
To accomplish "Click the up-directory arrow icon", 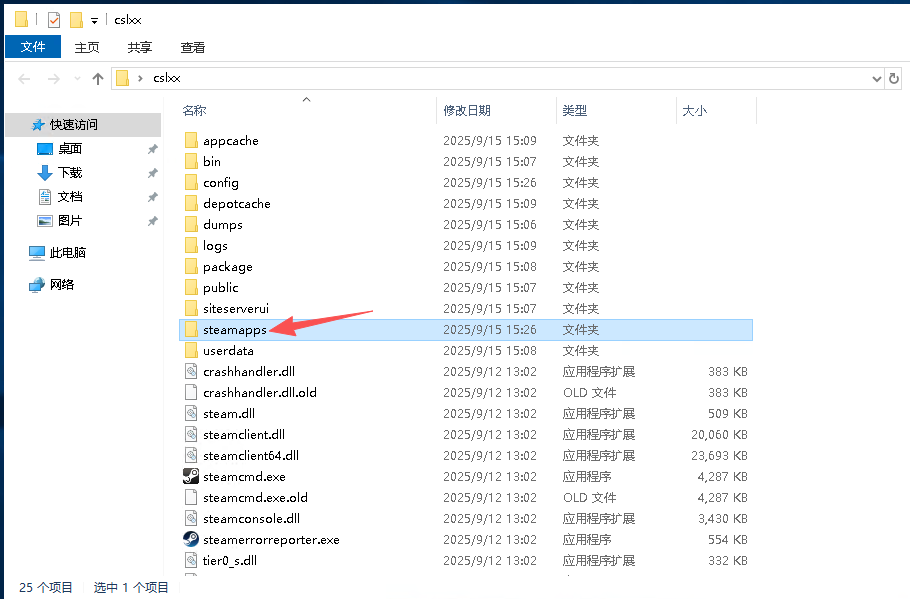I will coord(97,78).
